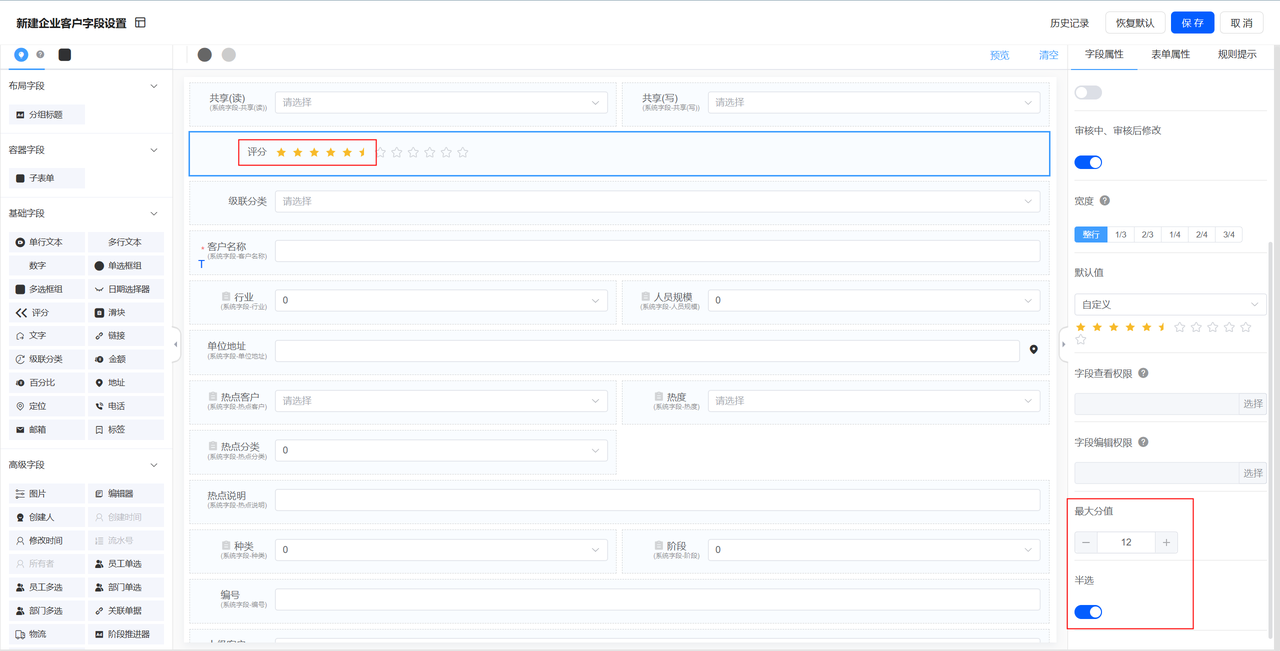
Task: Select the 子表单 container field
Action: [47, 178]
